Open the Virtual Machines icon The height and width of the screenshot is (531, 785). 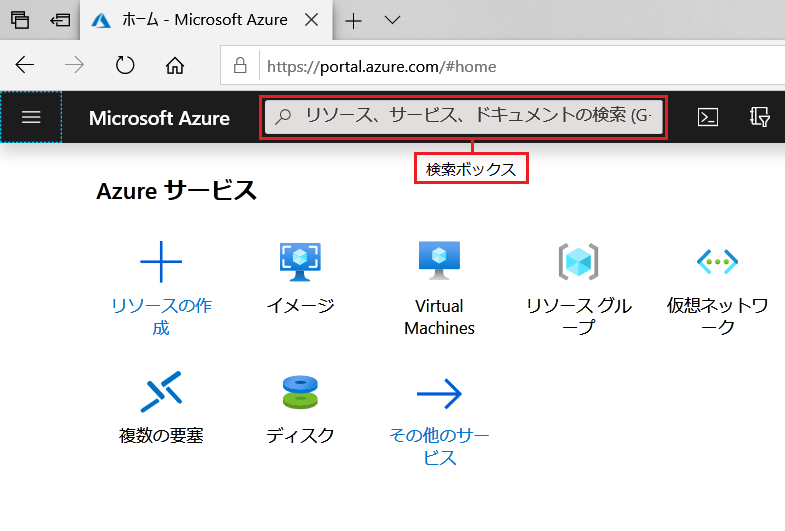coord(439,261)
